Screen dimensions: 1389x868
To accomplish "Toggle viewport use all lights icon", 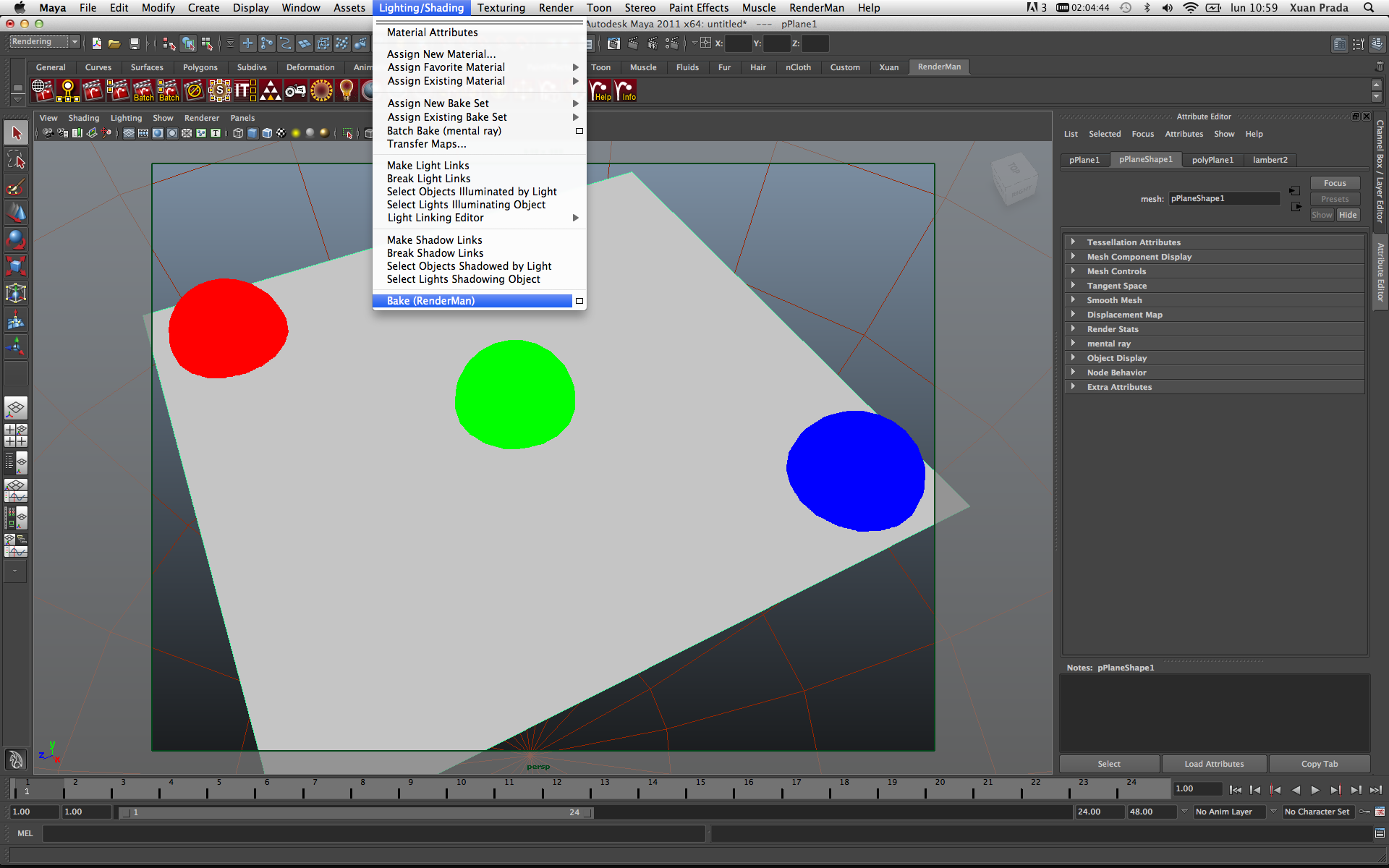I will pos(296,133).
